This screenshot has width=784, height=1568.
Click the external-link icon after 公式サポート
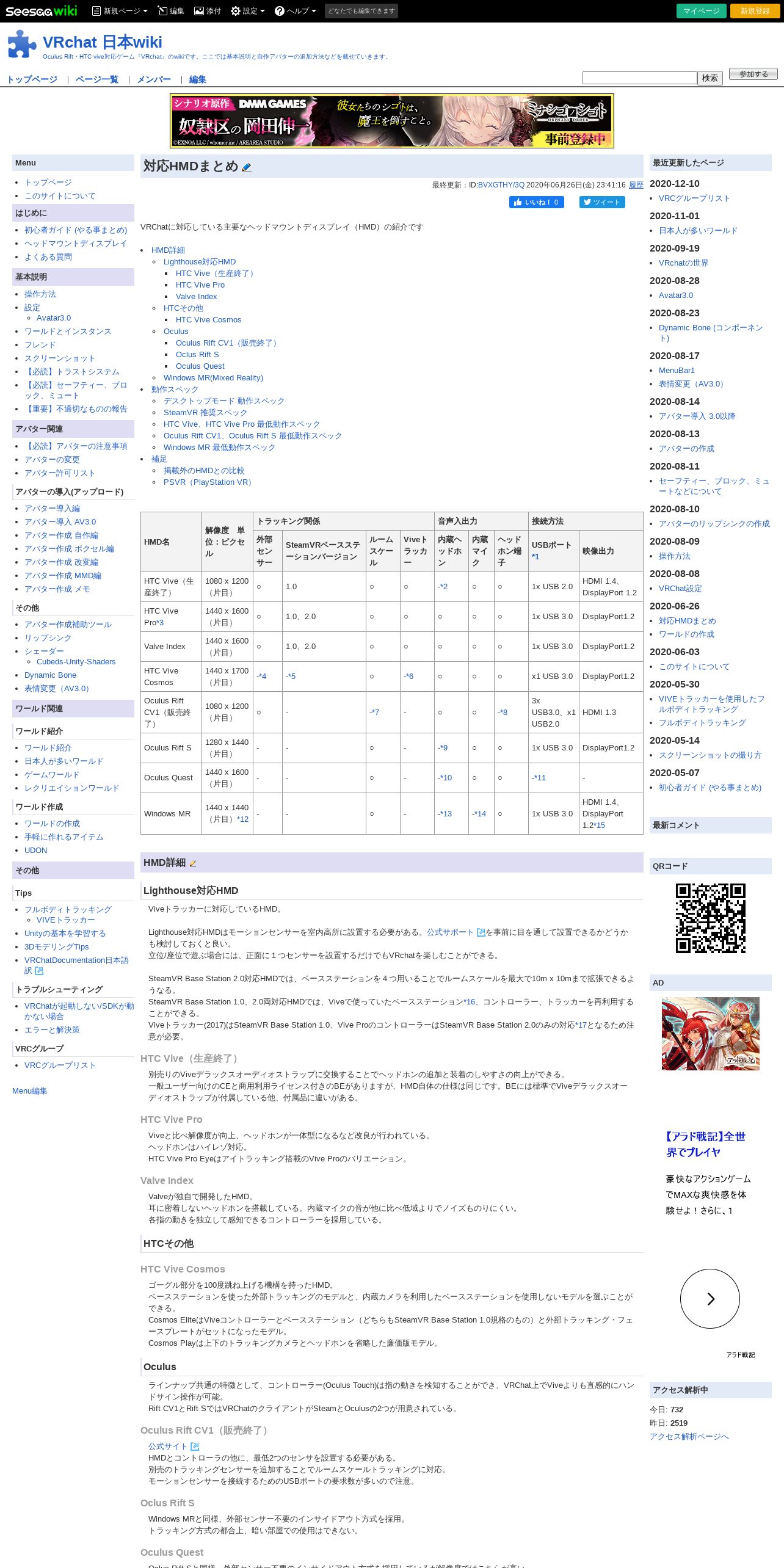481,932
